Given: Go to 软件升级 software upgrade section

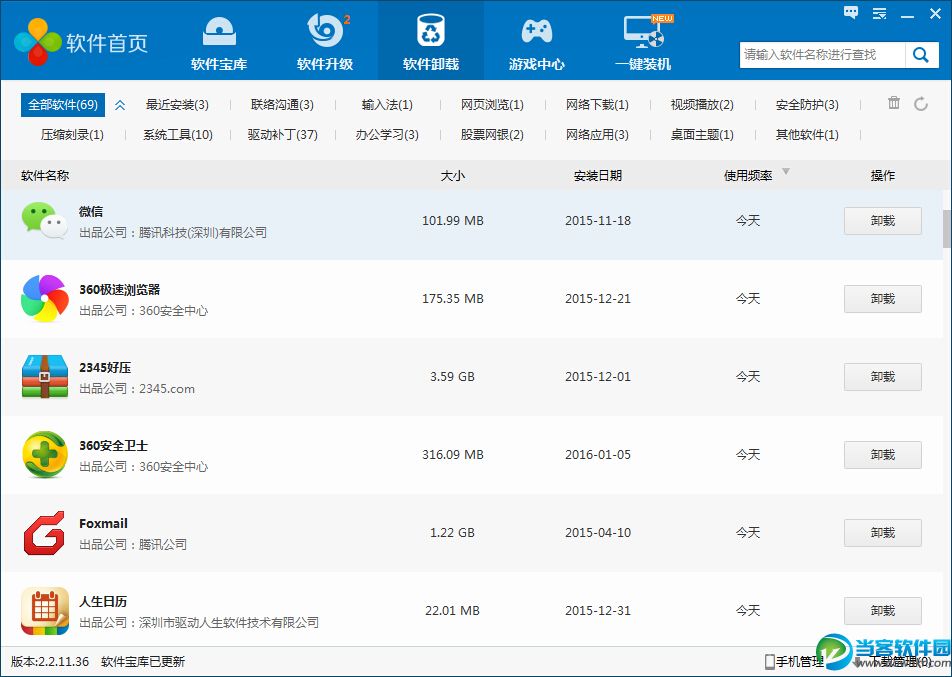Looking at the screenshot, I should coord(325,42).
